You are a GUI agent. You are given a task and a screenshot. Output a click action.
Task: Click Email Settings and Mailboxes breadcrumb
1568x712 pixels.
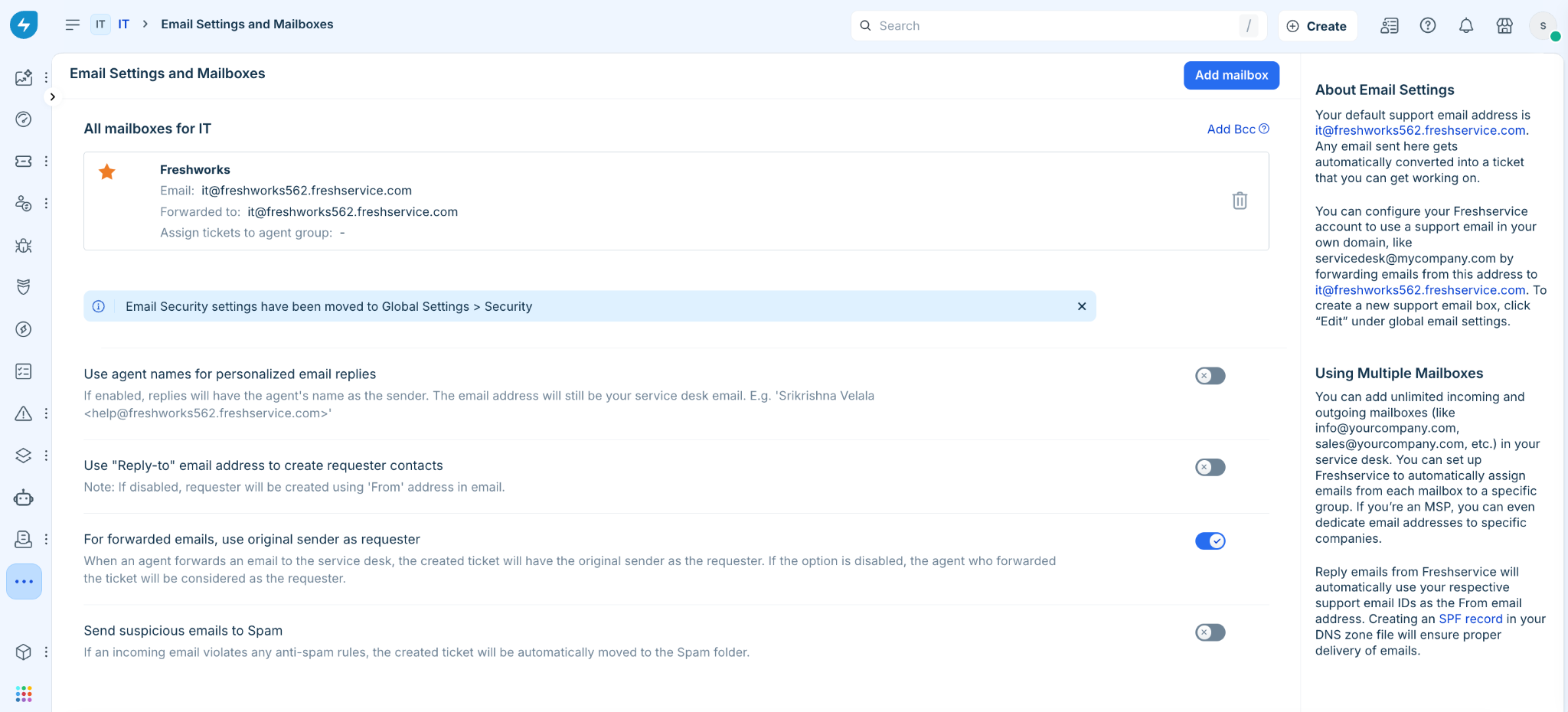247,24
